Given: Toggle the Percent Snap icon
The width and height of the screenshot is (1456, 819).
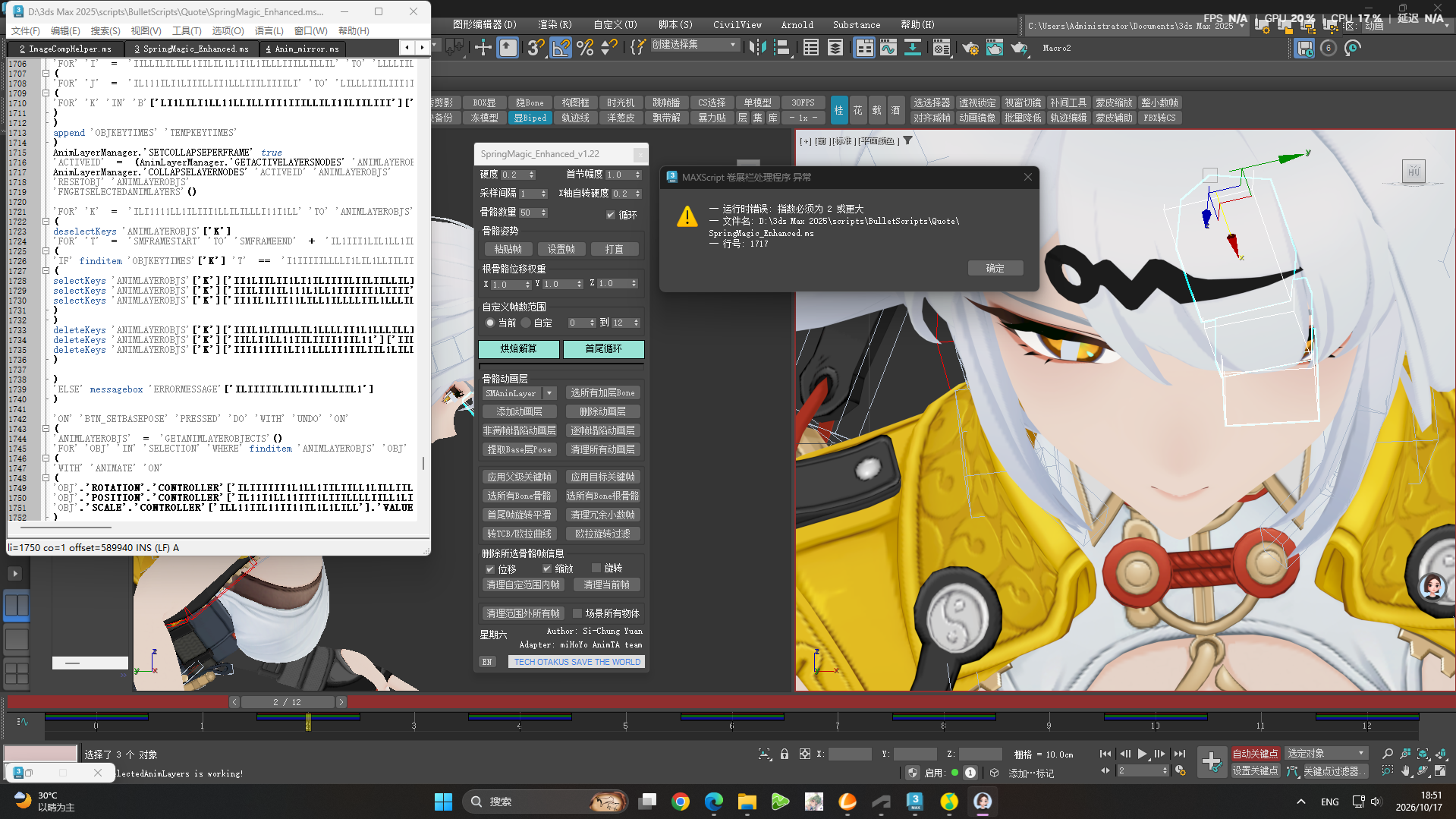Looking at the screenshot, I should [585, 48].
